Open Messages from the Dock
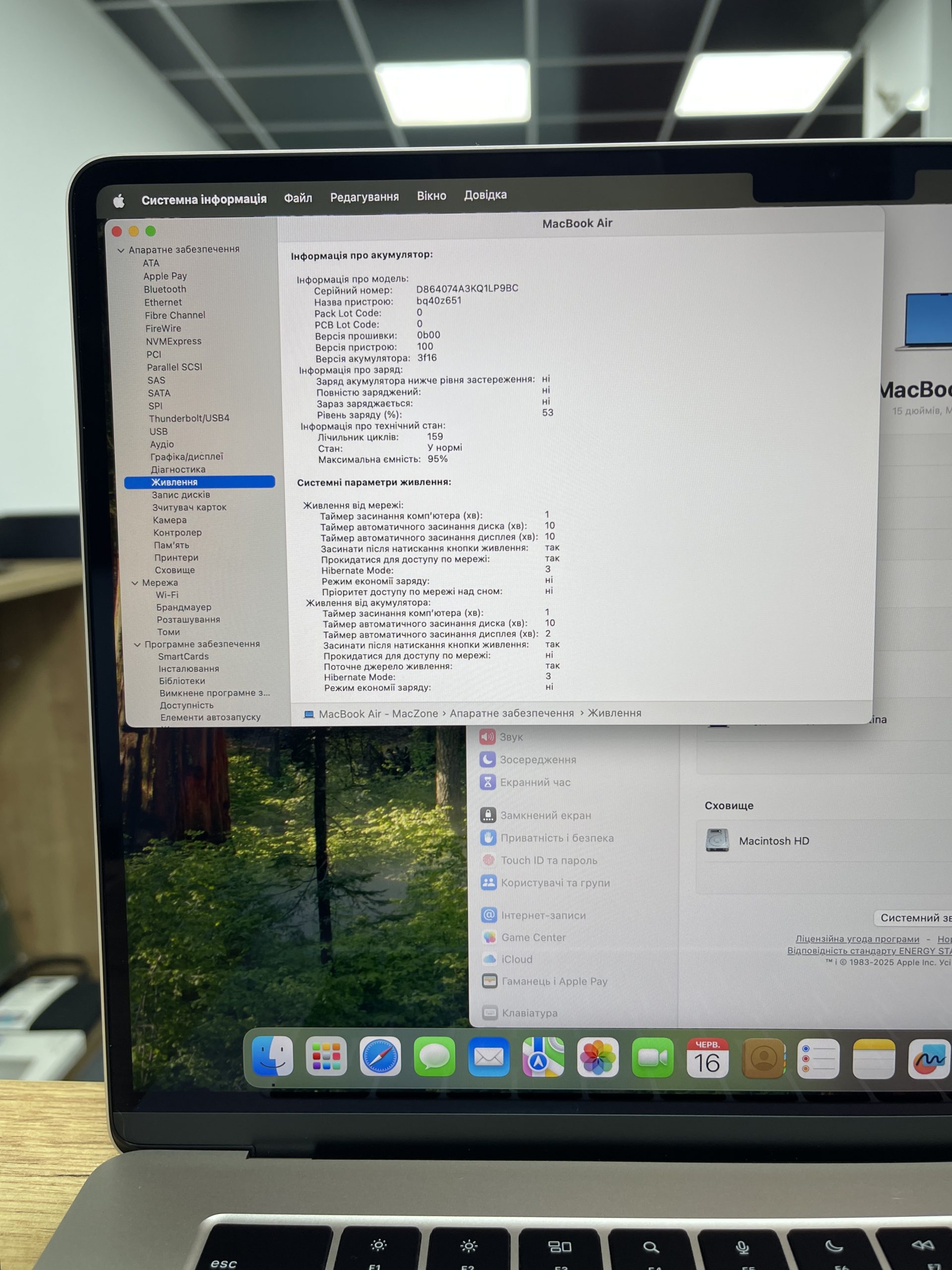The image size is (952, 1270). point(434,1056)
